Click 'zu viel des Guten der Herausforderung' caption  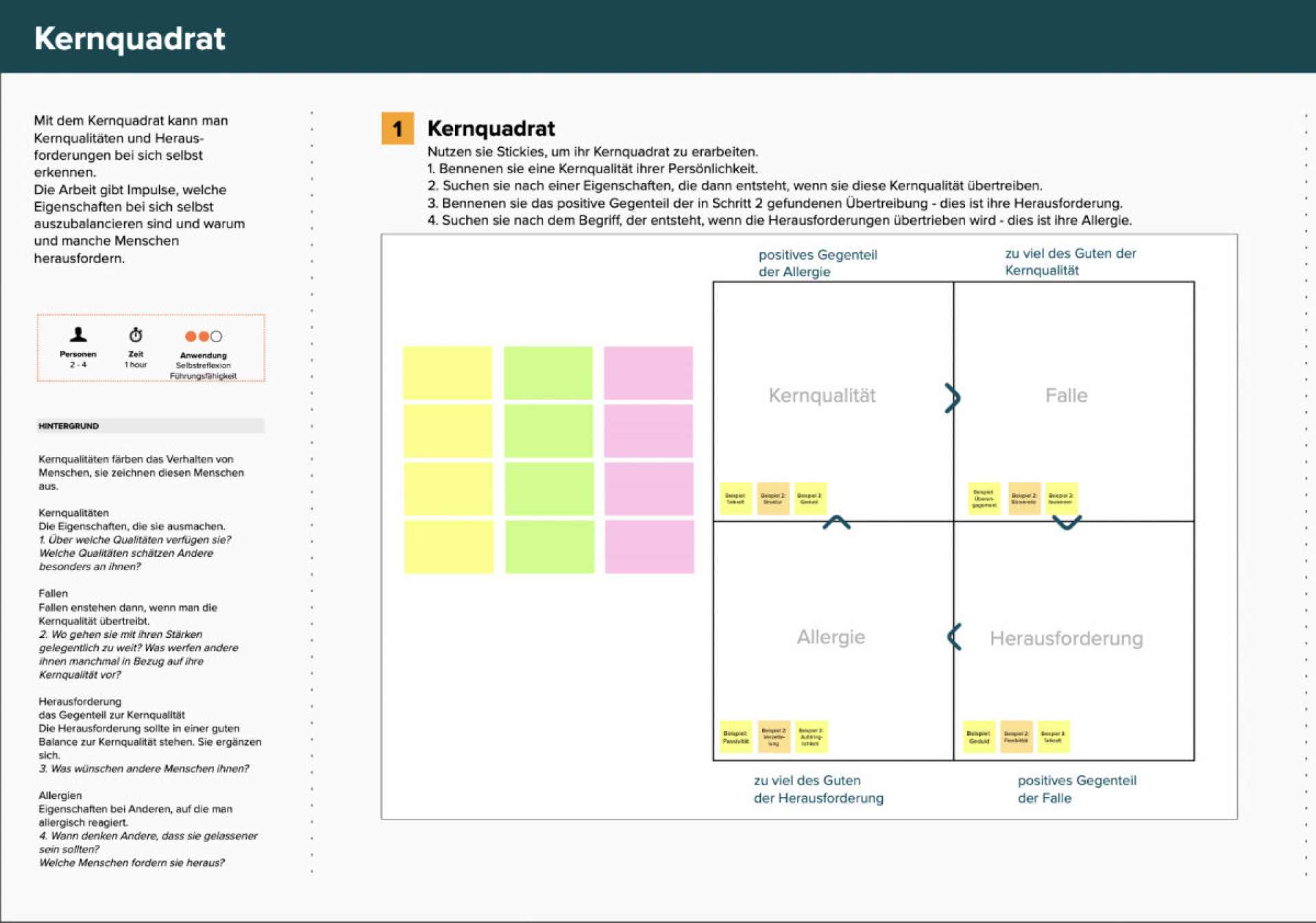[x=818, y=789]
